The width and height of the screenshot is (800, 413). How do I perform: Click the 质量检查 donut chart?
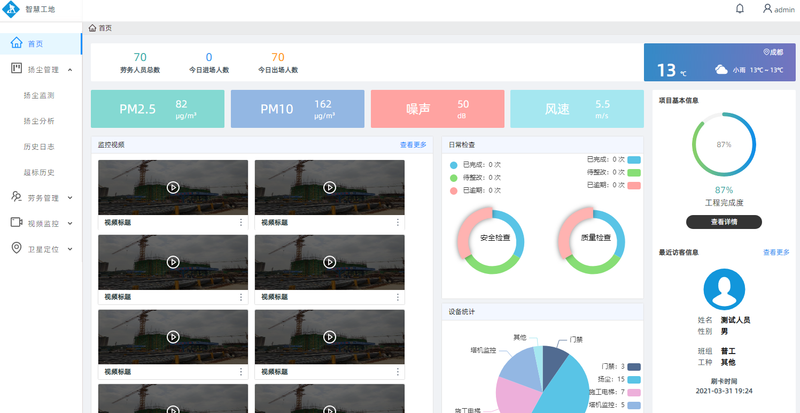[591, 240]
